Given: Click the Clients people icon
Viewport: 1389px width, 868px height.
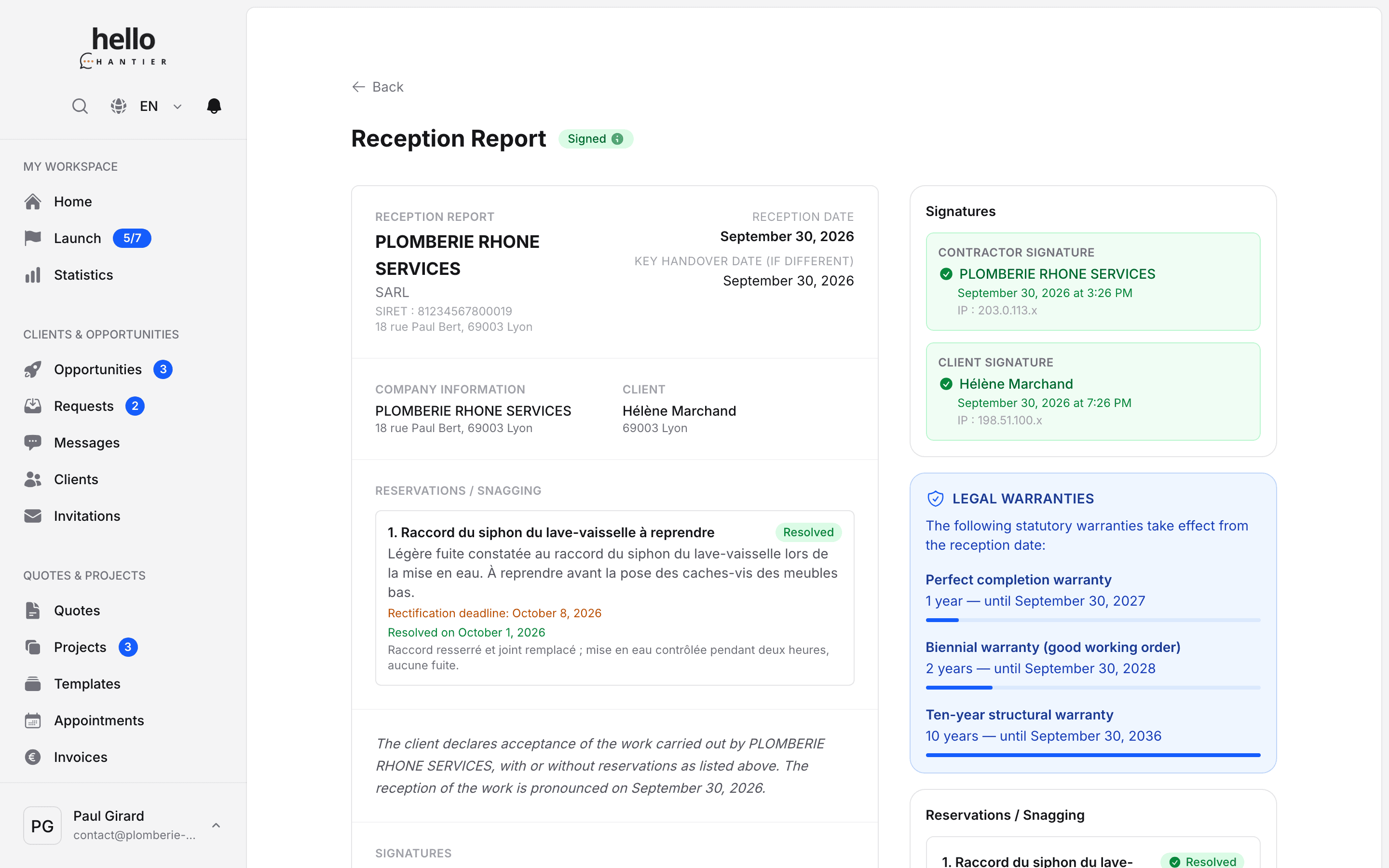Looking at the screenshot, I should [33, 479].
